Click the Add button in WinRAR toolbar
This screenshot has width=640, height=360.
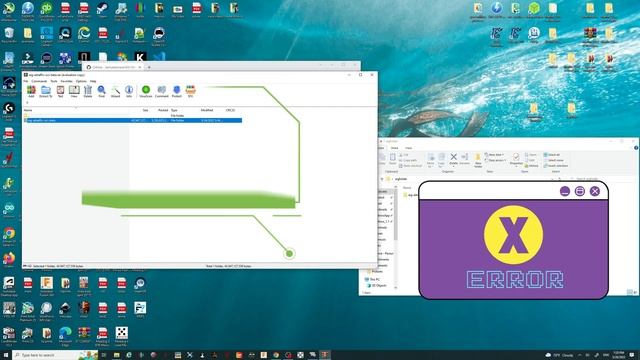31,91
